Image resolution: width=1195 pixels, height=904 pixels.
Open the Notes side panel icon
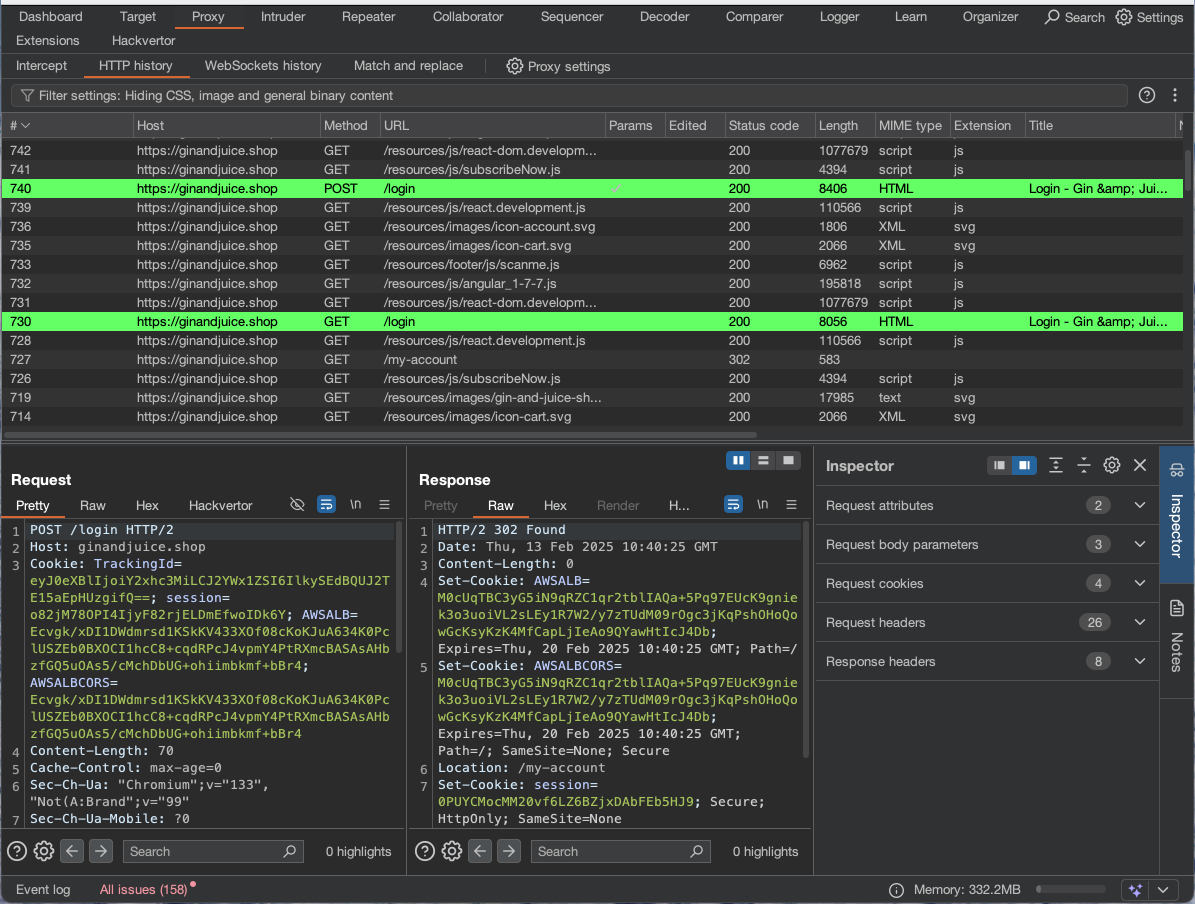[1176, 608]
